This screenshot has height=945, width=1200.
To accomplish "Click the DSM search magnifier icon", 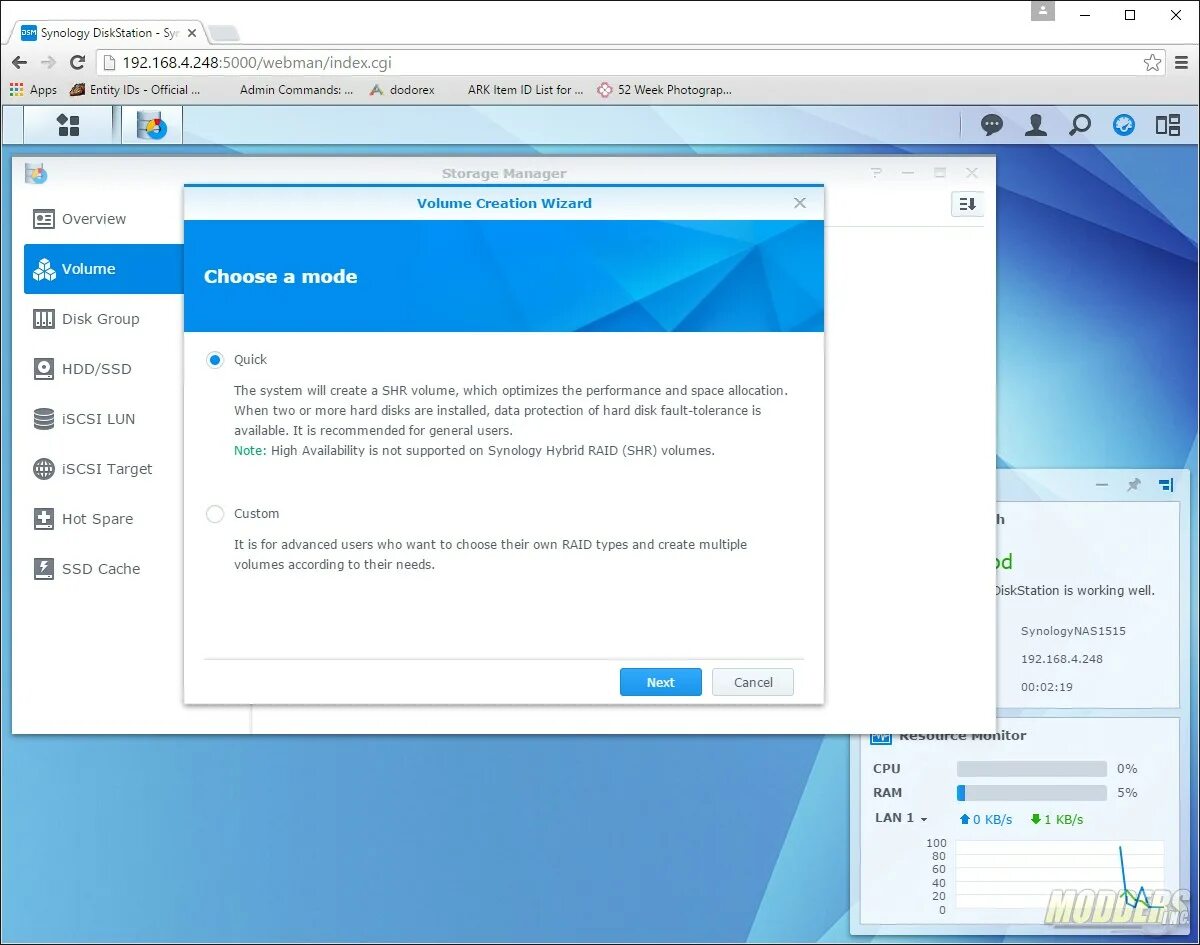I will [1080, 125].
